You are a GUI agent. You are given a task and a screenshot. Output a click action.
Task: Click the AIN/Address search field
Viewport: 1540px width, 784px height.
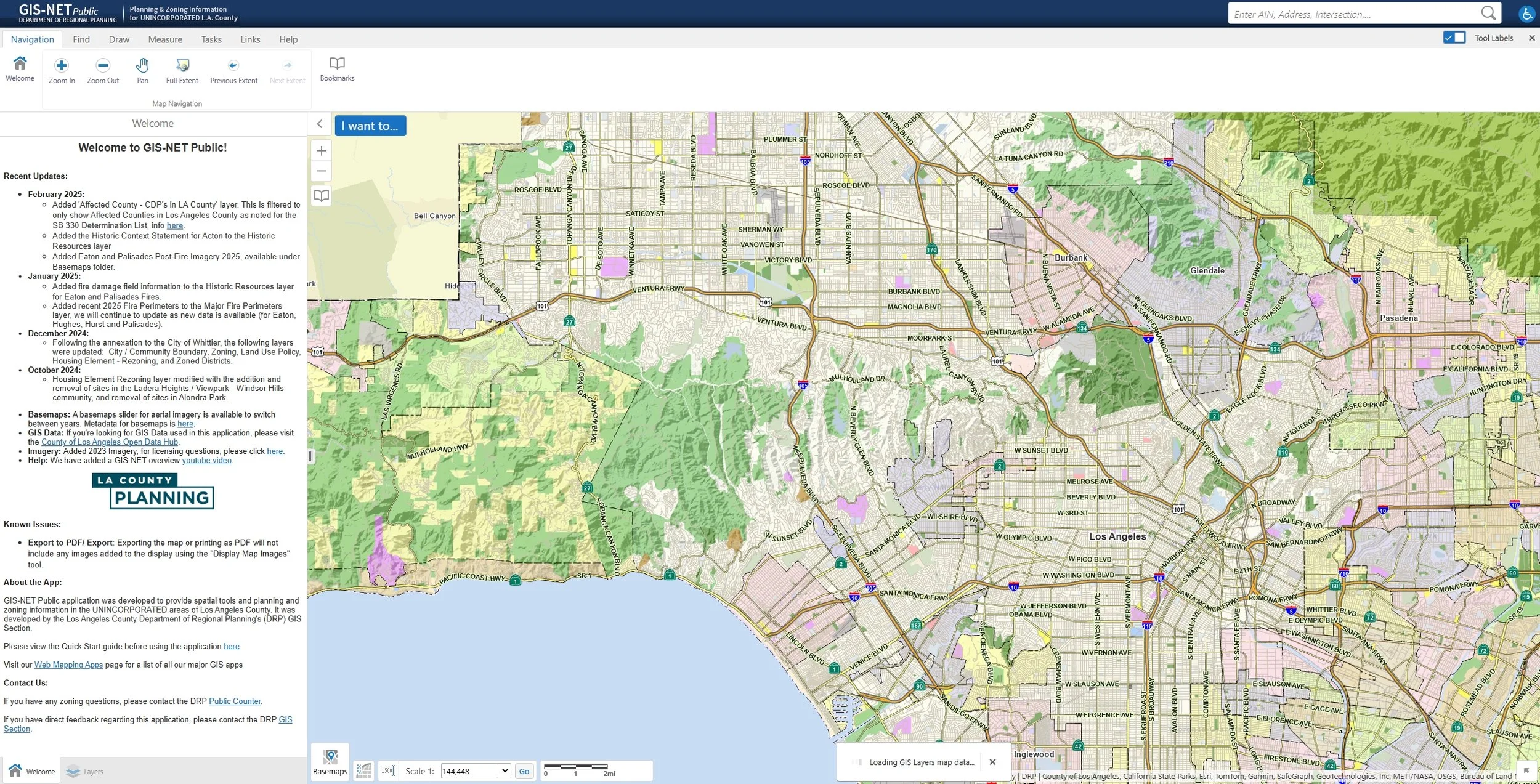tap(1354, 14)
